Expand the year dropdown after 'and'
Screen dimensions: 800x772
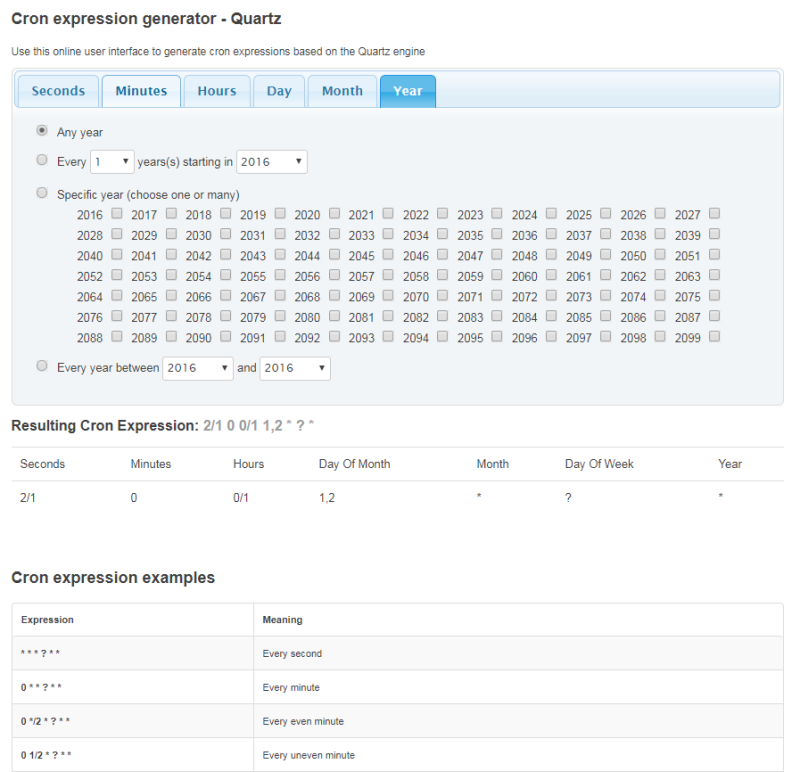[x=295, y=368]
